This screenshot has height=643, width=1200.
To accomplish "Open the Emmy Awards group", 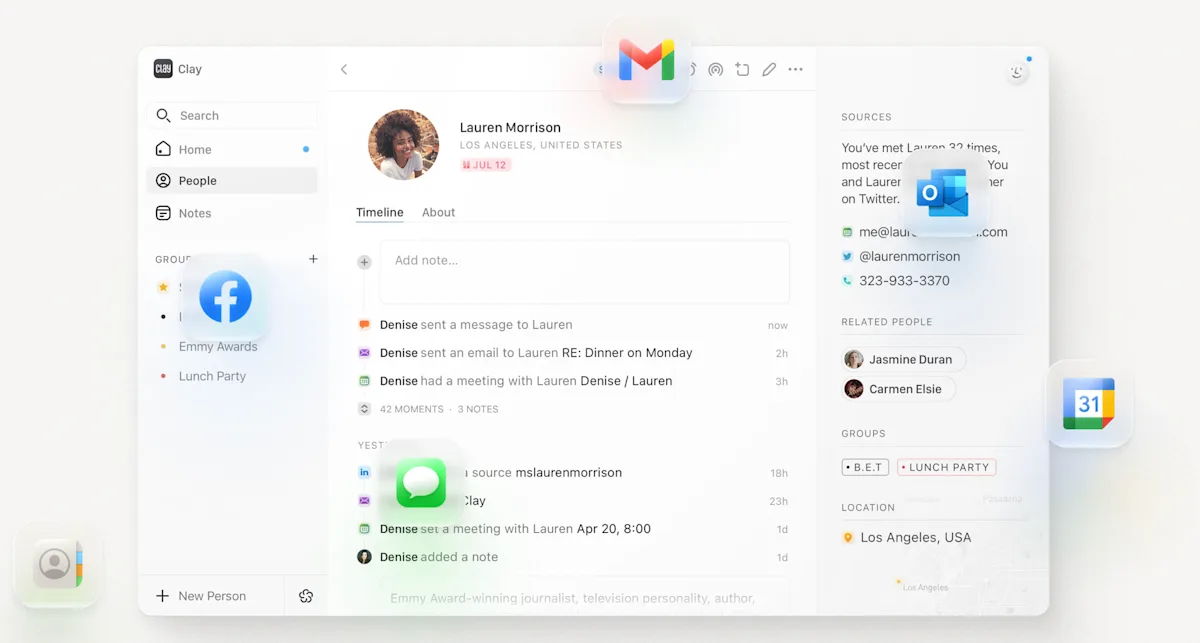I will pos(218,346).
